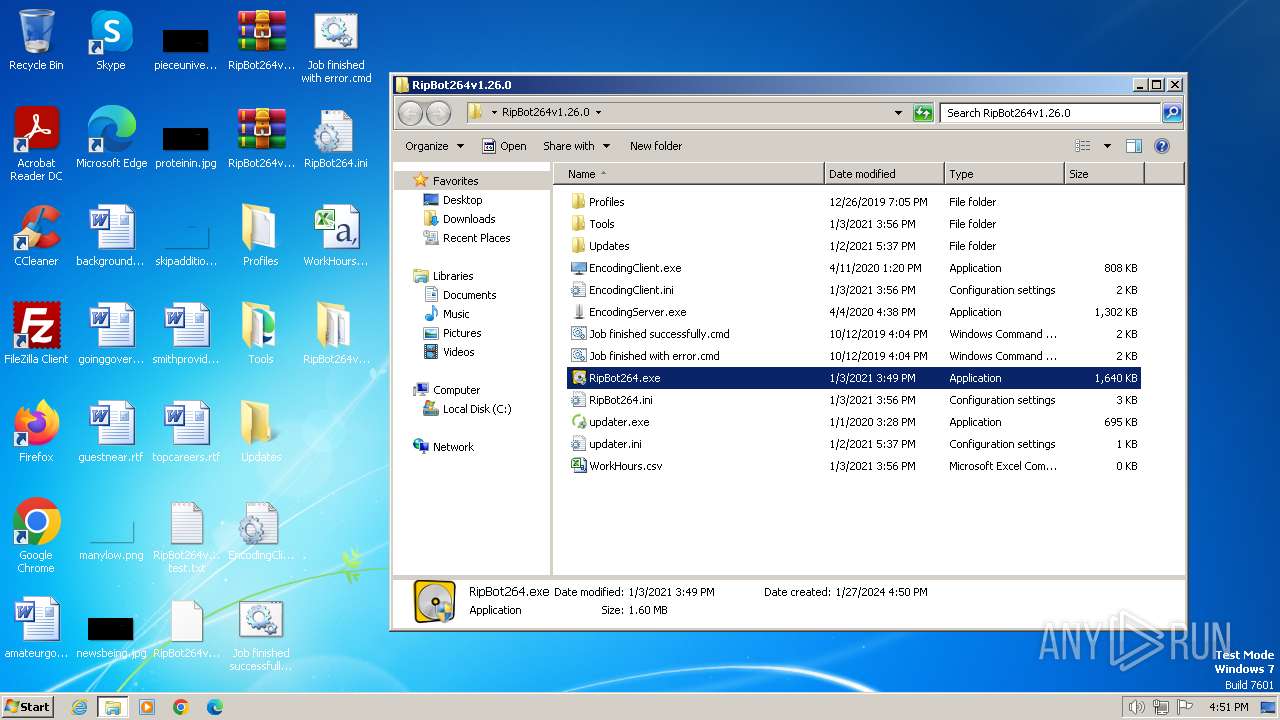Open Windows Media Player taskbar icon
This screenshot has height=720, width=1280.
tap(147, 707)
